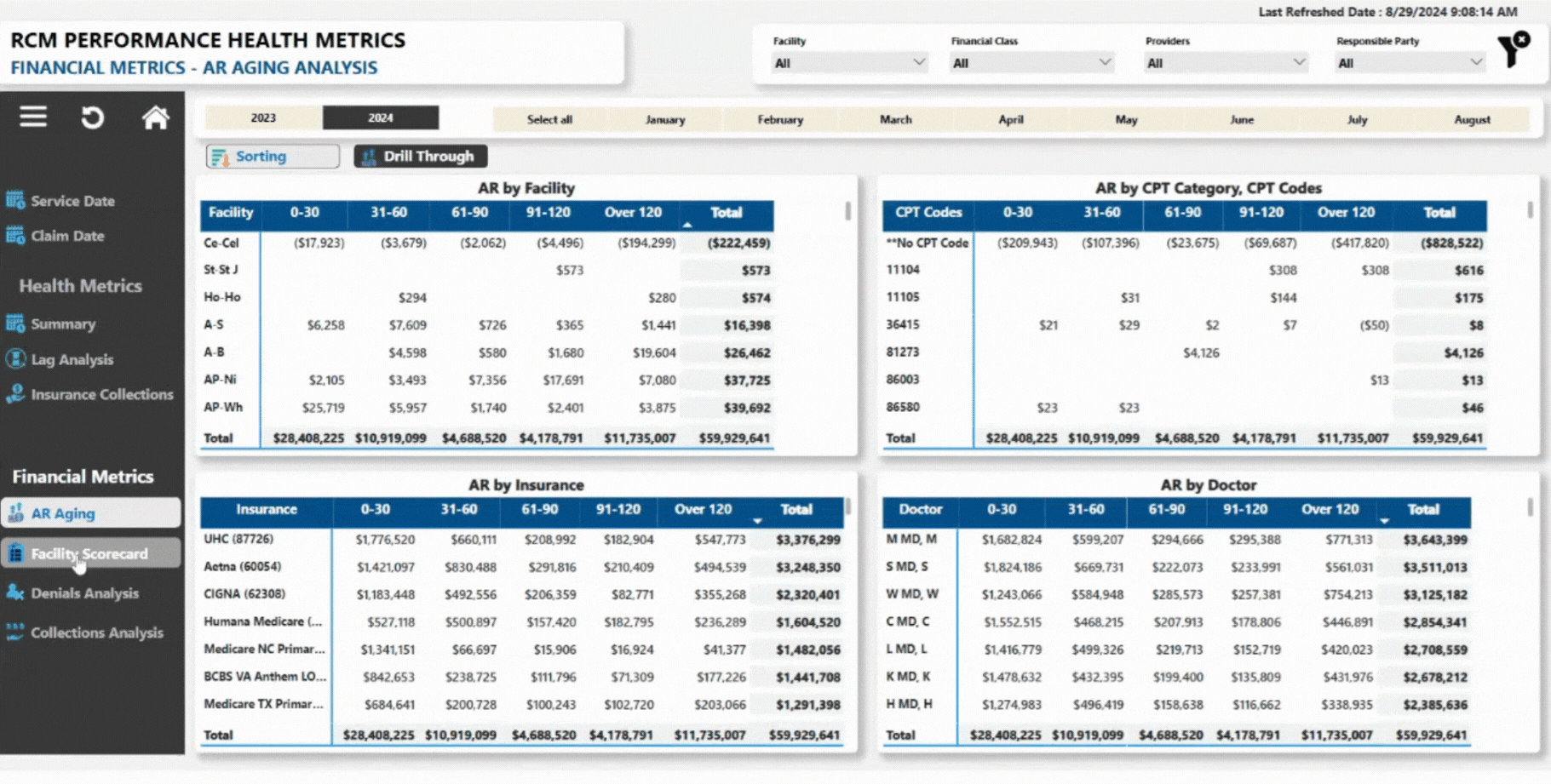Toggle the March month filter
1551x784 pixels.
tap(895, 119)
